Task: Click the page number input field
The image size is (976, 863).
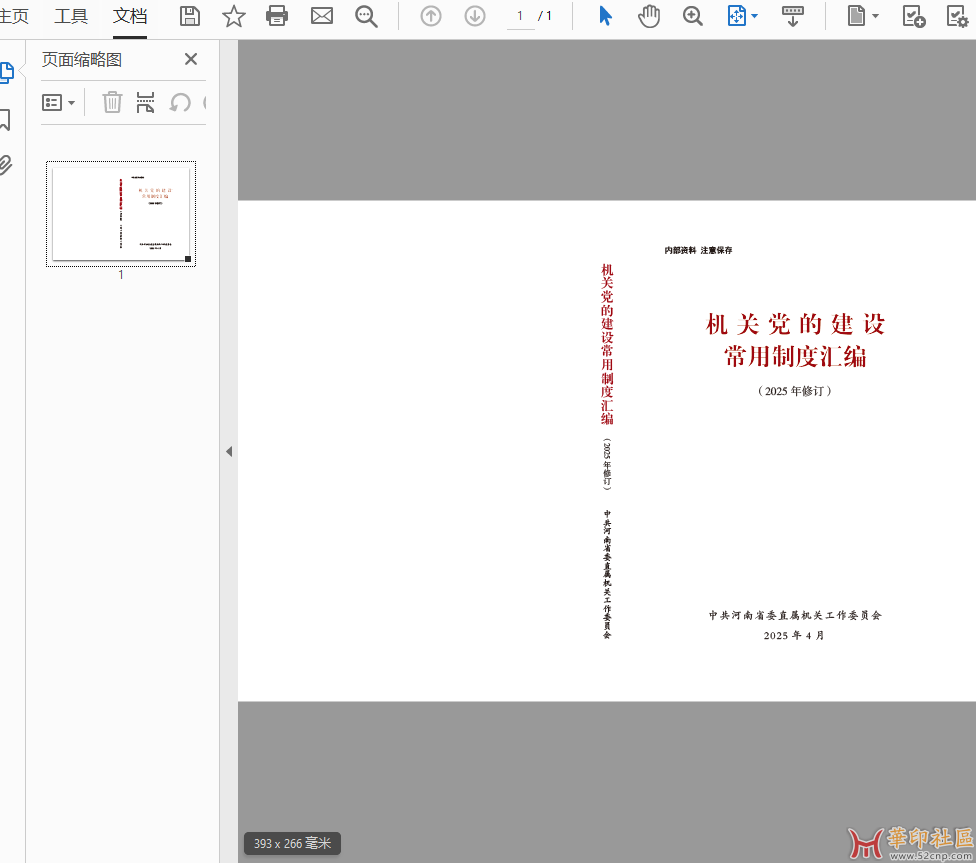Action: [520, 16]
